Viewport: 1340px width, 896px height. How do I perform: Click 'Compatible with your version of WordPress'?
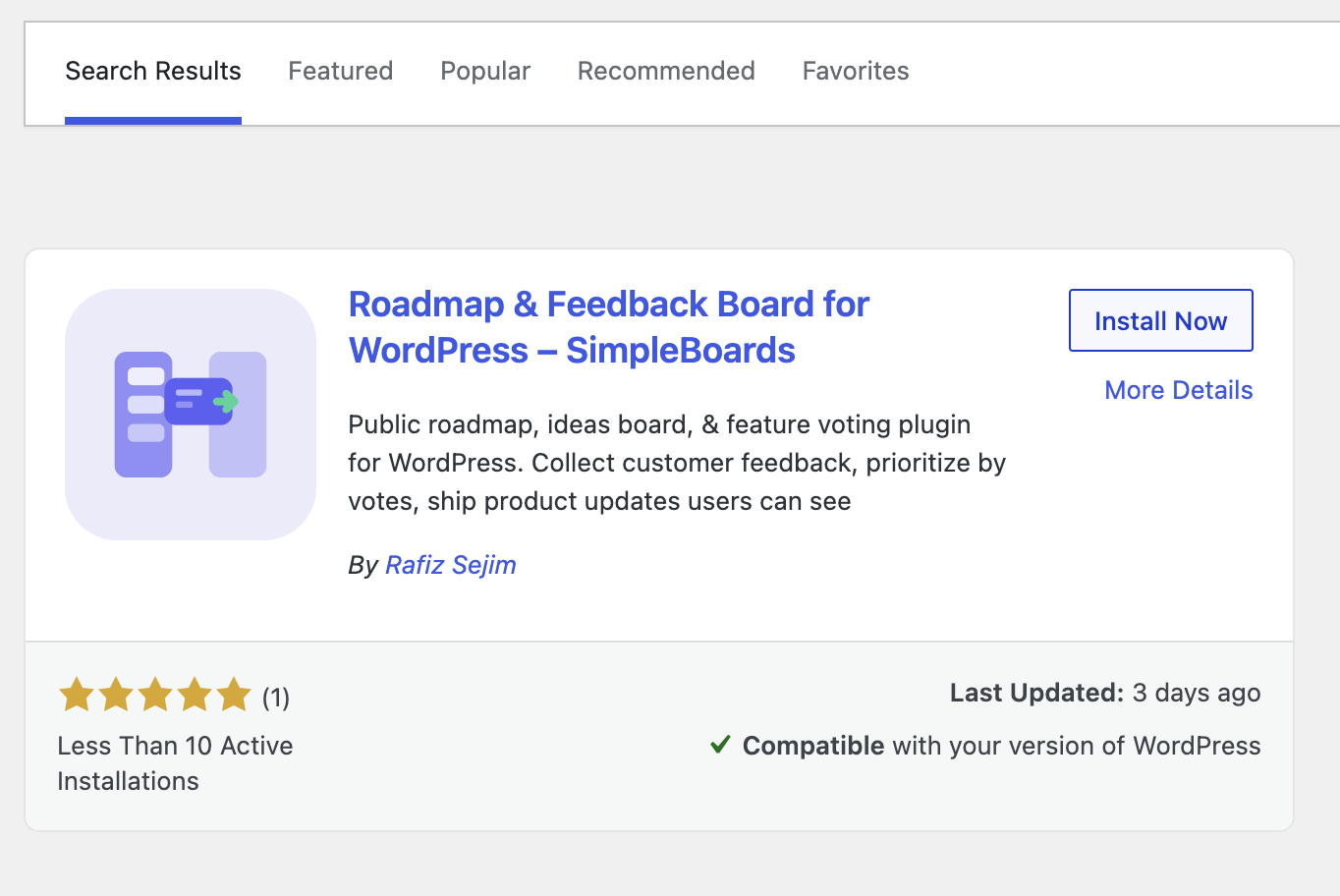[1001, 746]
